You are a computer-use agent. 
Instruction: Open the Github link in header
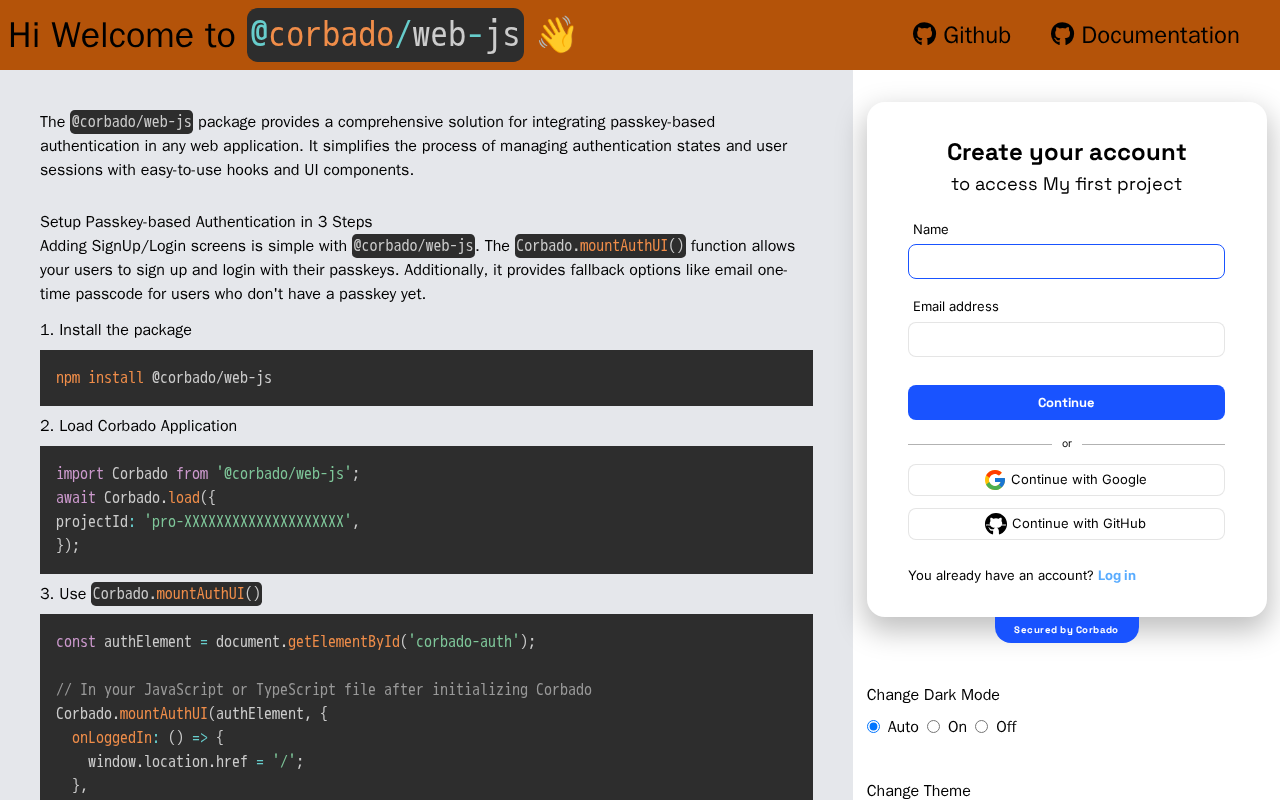tap(962, 35)
